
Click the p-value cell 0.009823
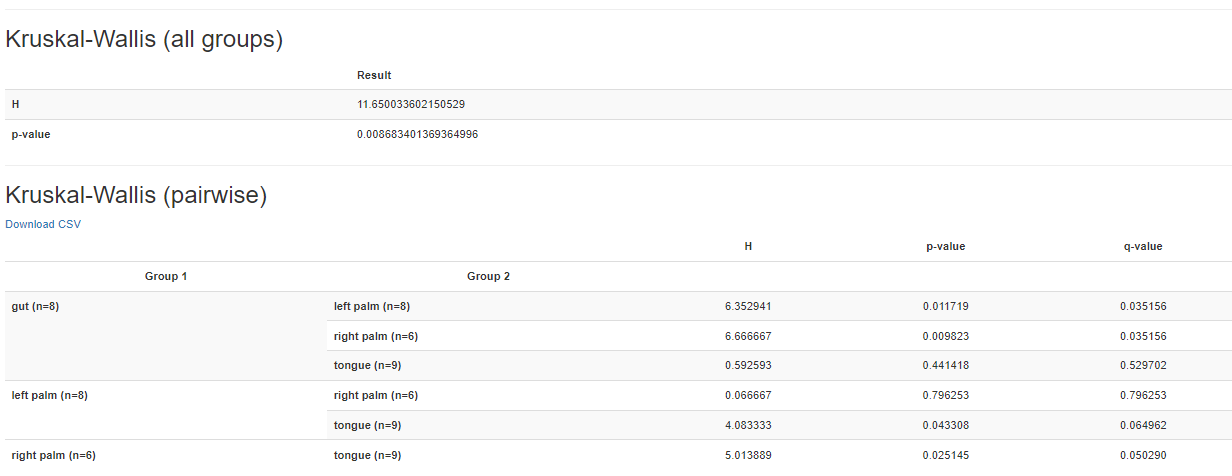point(945,336)
